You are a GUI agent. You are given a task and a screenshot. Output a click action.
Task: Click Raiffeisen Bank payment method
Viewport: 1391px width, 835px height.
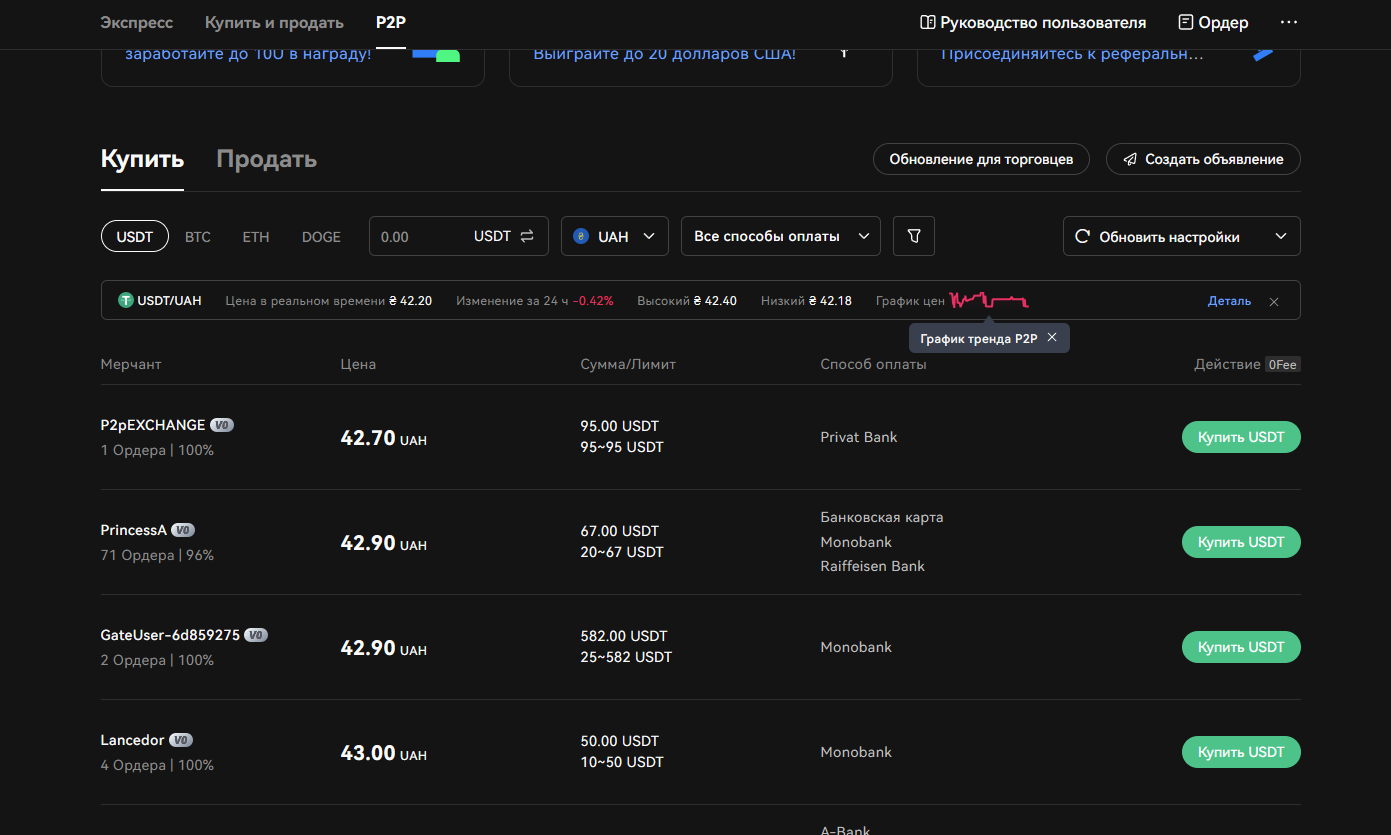[873, 566]
